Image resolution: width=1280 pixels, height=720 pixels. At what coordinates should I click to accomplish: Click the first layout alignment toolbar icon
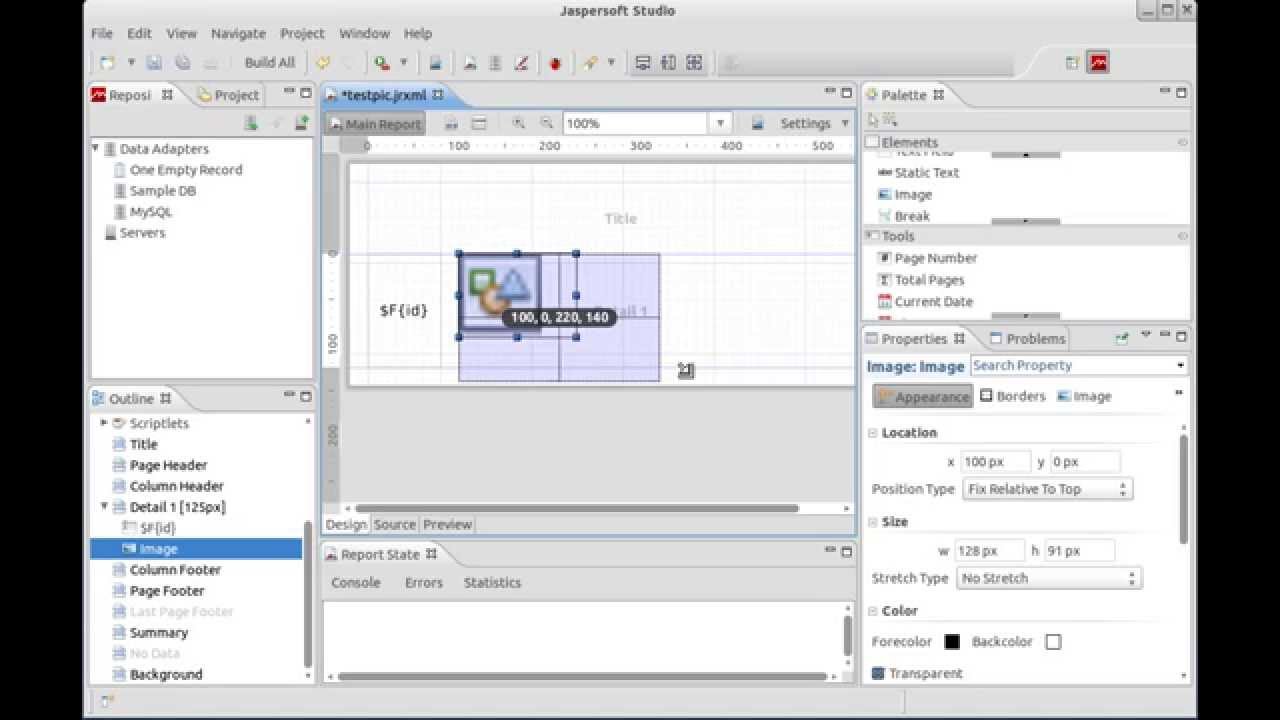click(x=643, y=62)
